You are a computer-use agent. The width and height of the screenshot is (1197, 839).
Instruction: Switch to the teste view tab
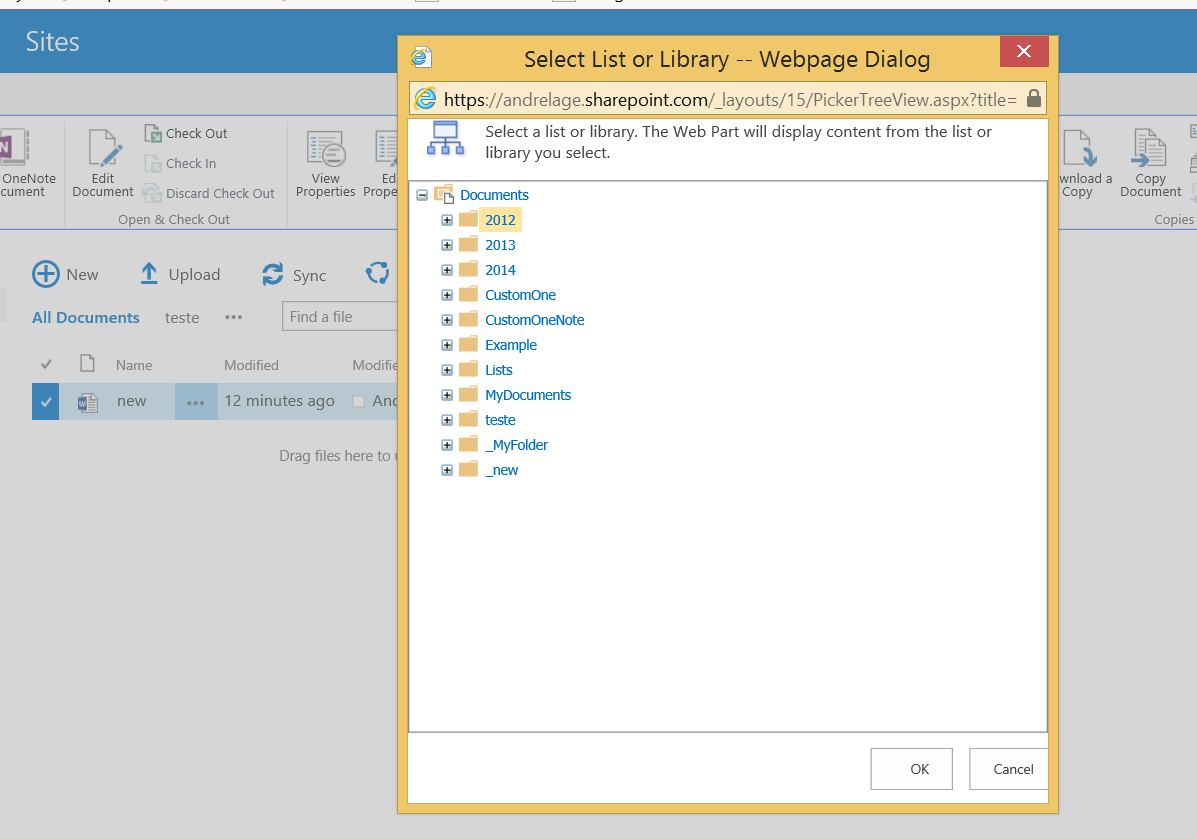tap(181, 317)
